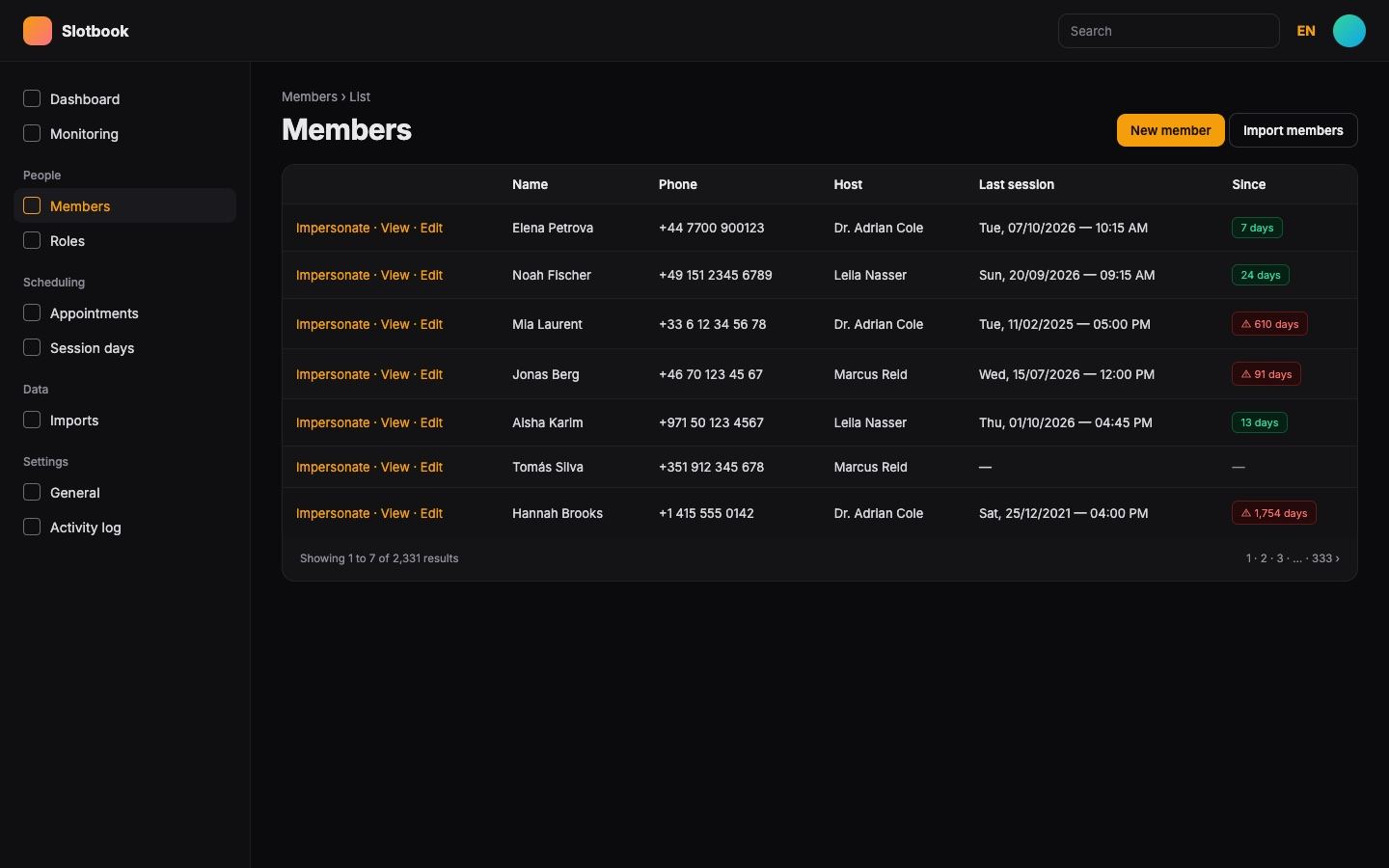Click the 13 days badge
This screenshot has height=868, width=1389.
coord(1259,422)
